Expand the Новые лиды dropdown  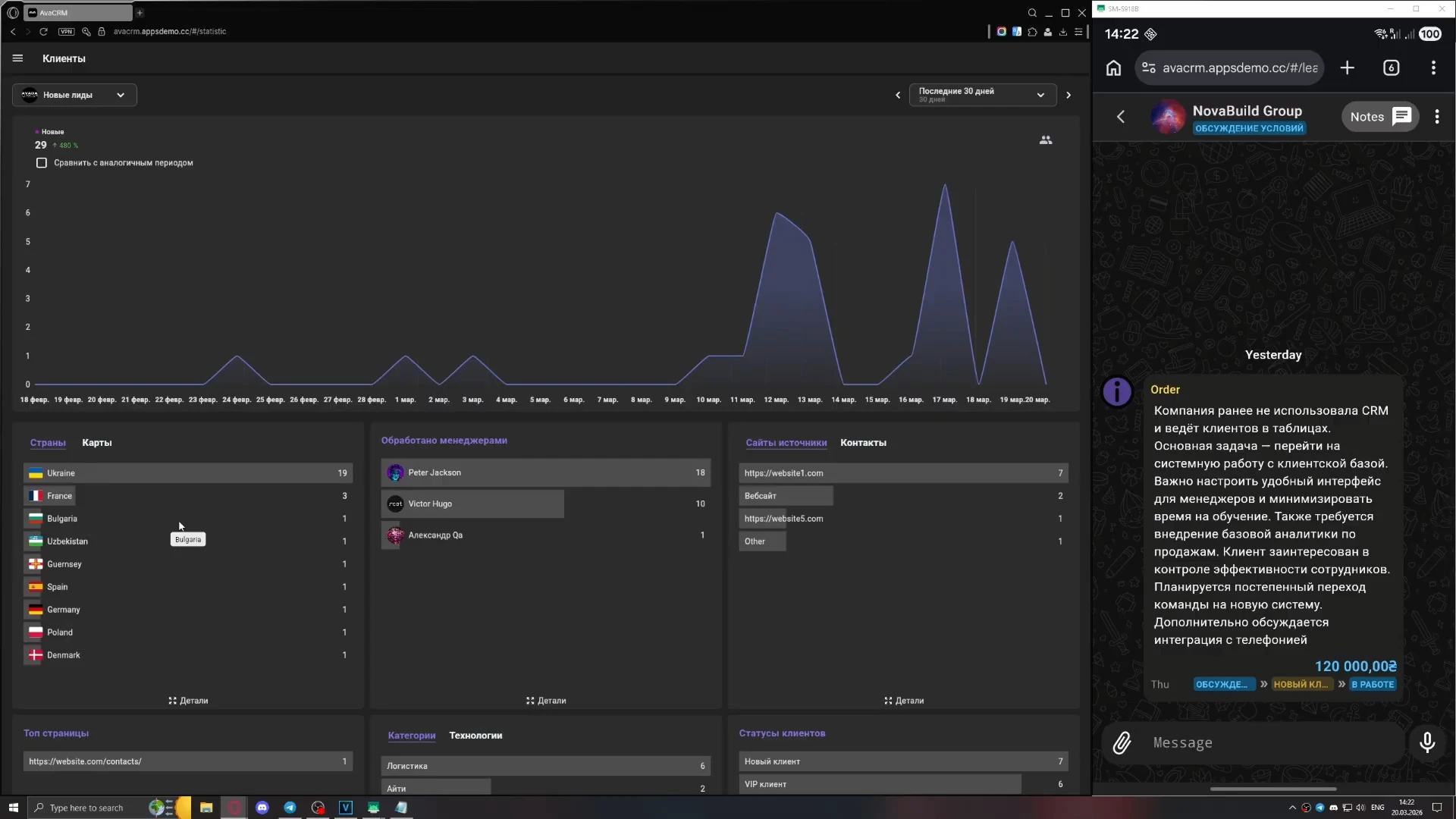click(x=74, y=96)
